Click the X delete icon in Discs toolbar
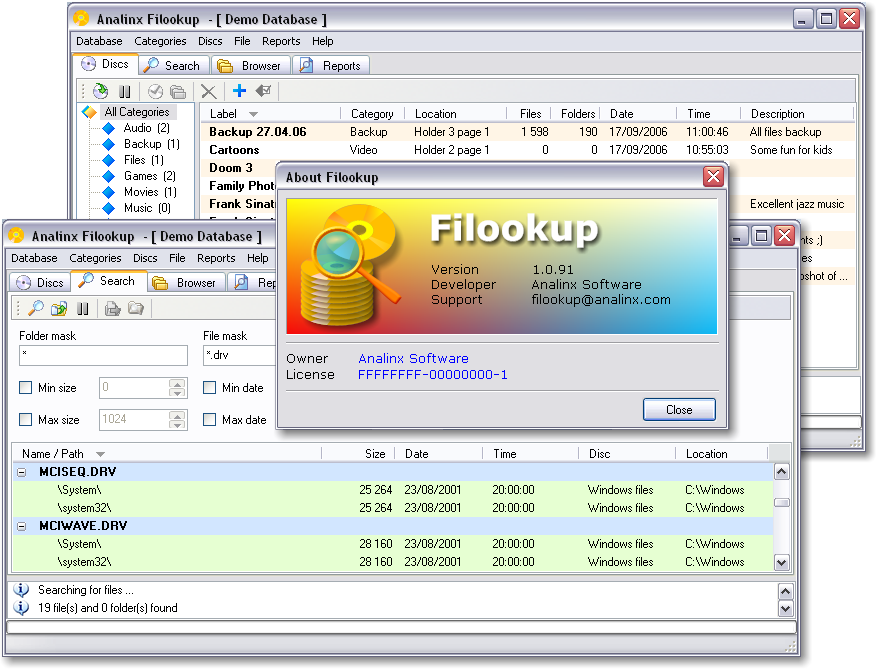The height and width of the screenshot is (669, 878). pos(208,91)
